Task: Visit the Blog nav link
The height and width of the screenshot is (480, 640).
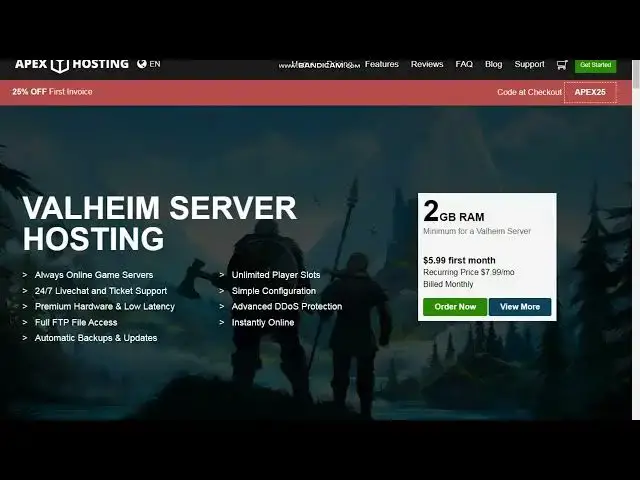Action: (493, 64)
